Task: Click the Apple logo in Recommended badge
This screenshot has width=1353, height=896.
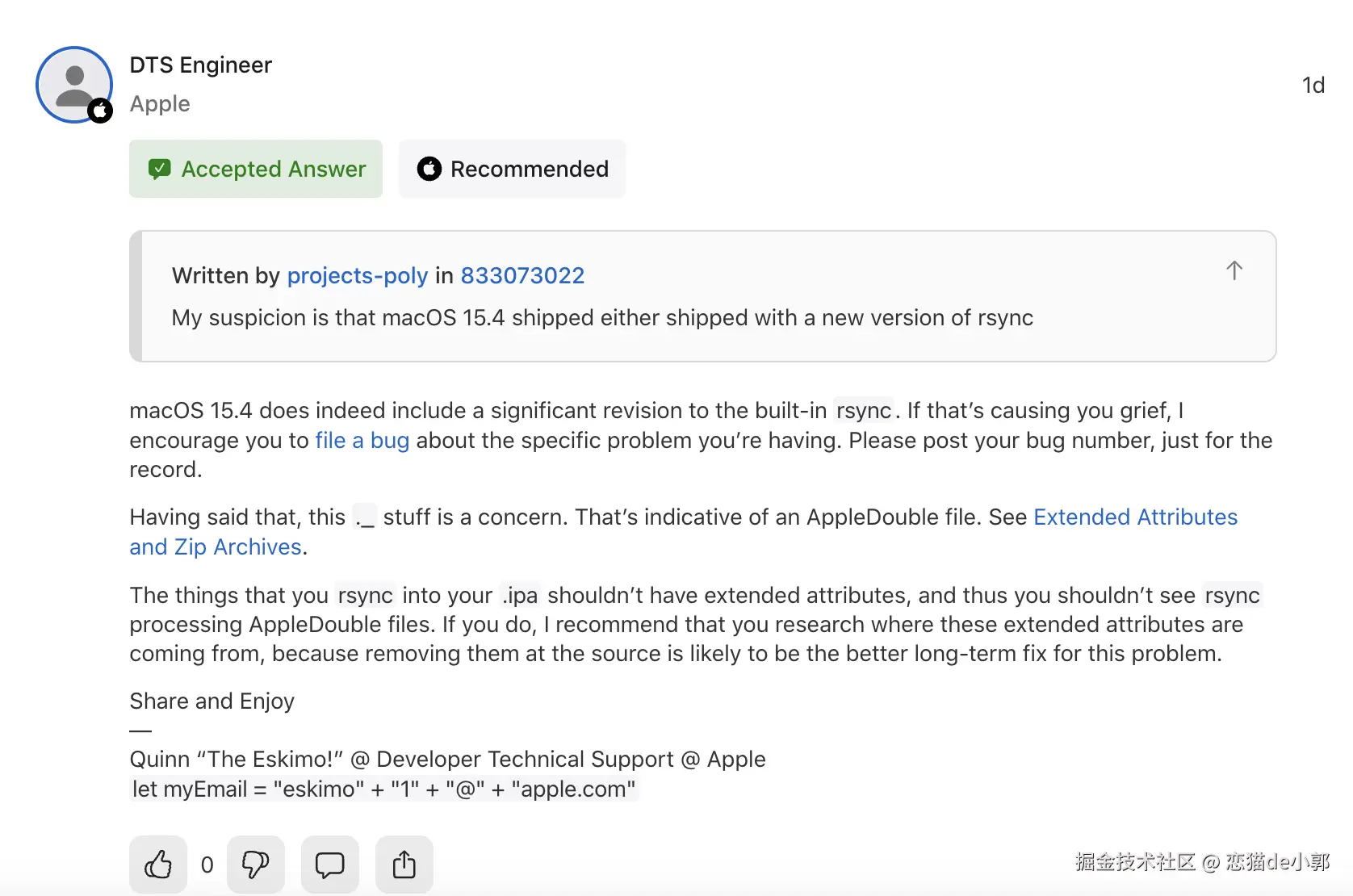Action: point(429,169)
